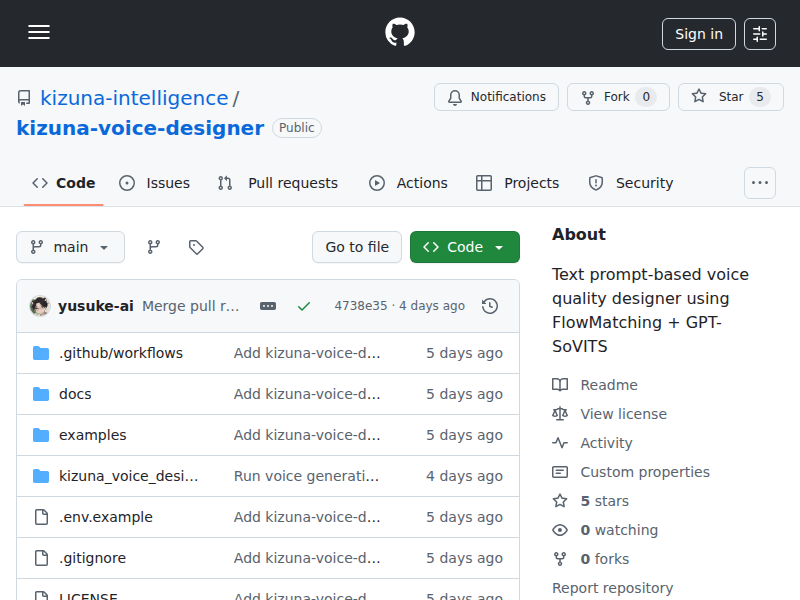Click the green check status on the commit

click(x=304, y=306)
